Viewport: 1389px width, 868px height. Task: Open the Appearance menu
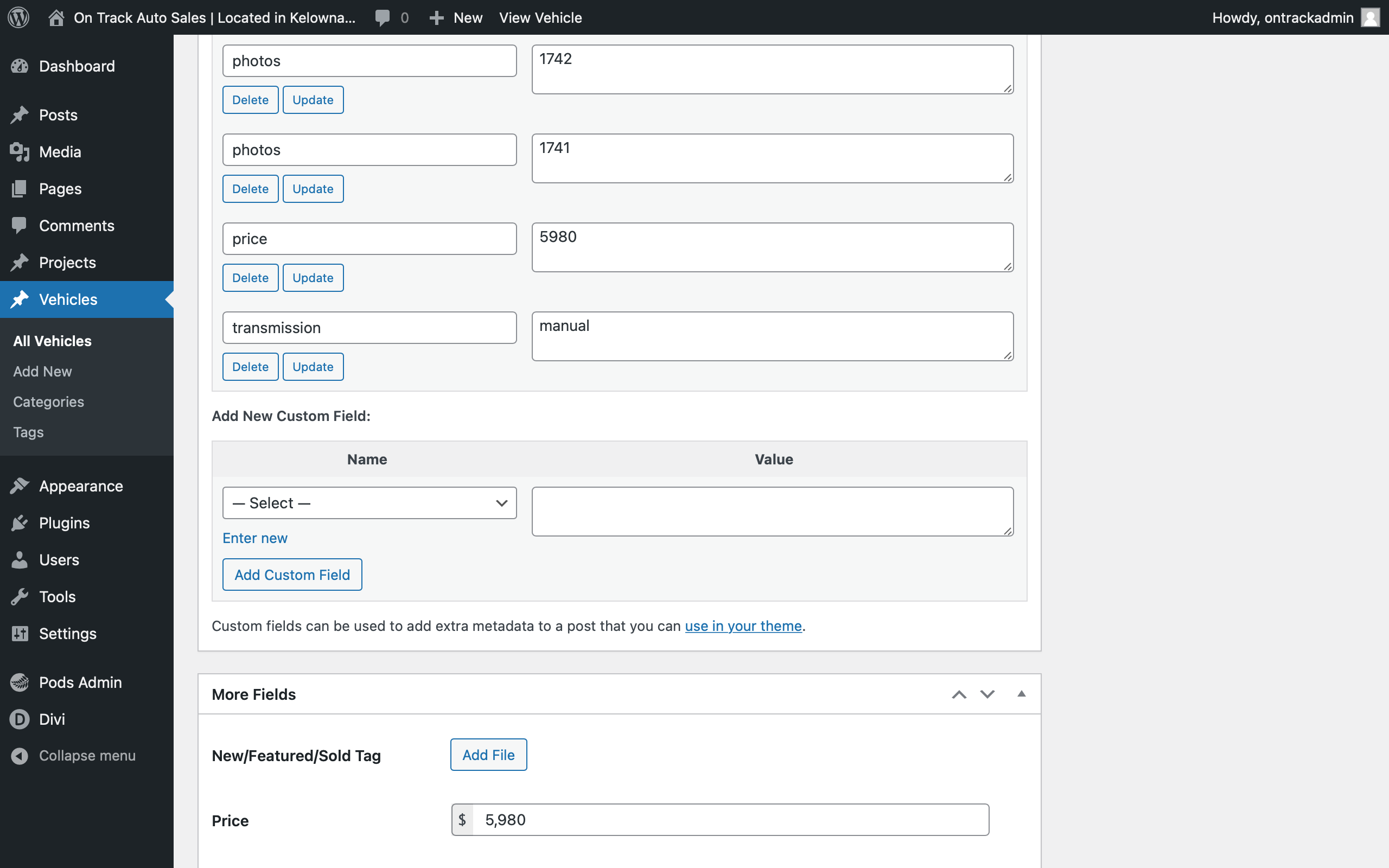click(x=80, y=486)
